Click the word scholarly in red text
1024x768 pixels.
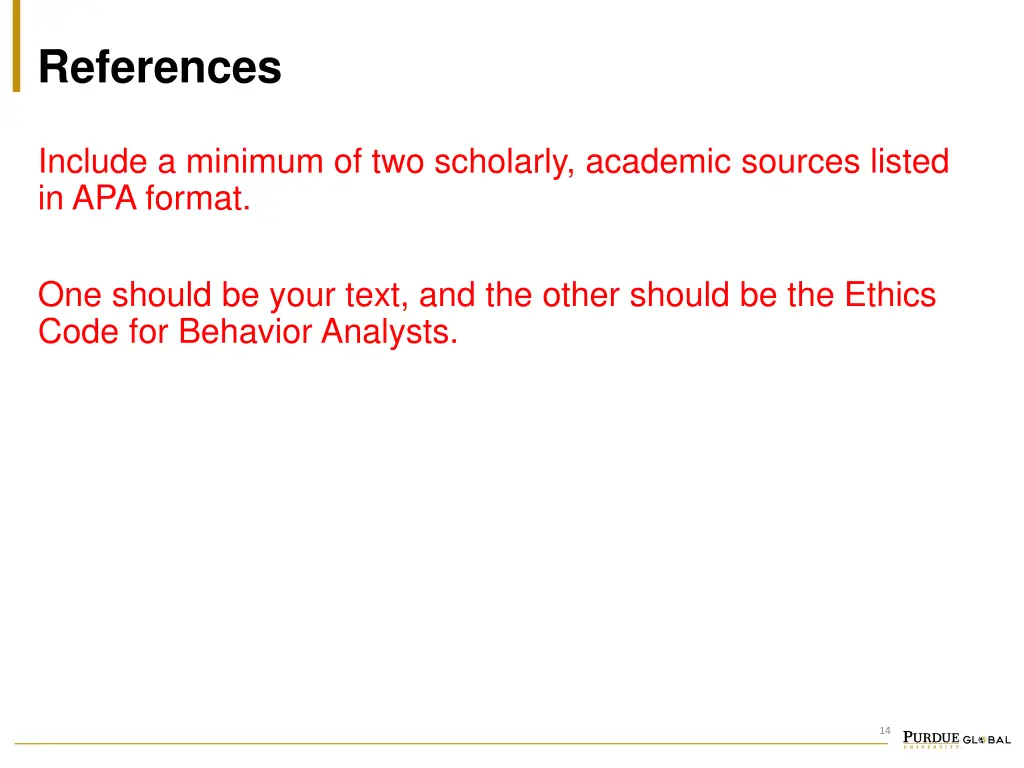tap(504, 162)
